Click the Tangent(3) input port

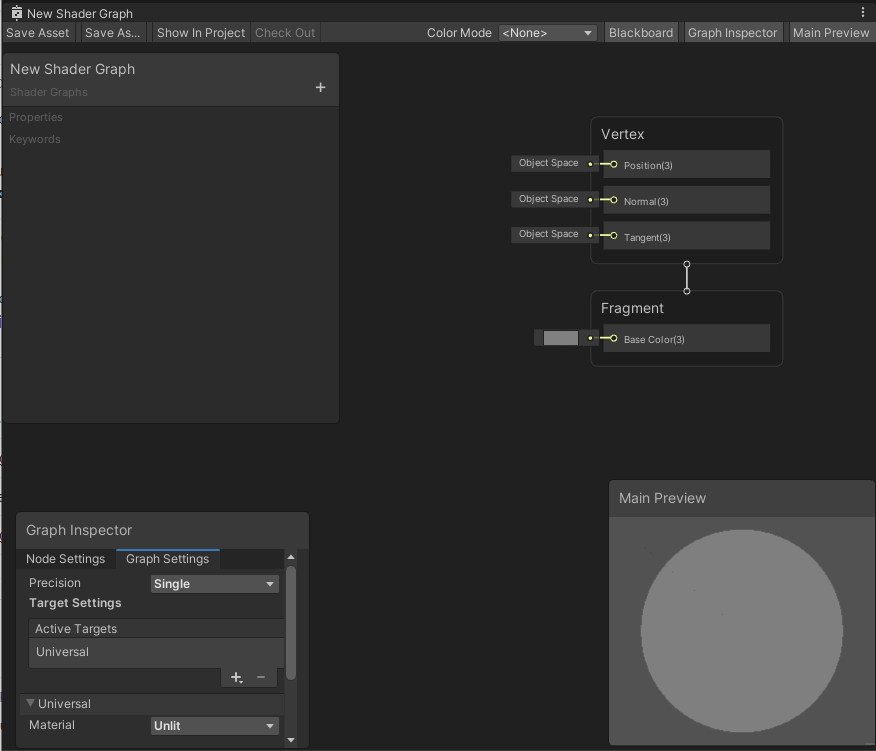click(x=613, y=236)
